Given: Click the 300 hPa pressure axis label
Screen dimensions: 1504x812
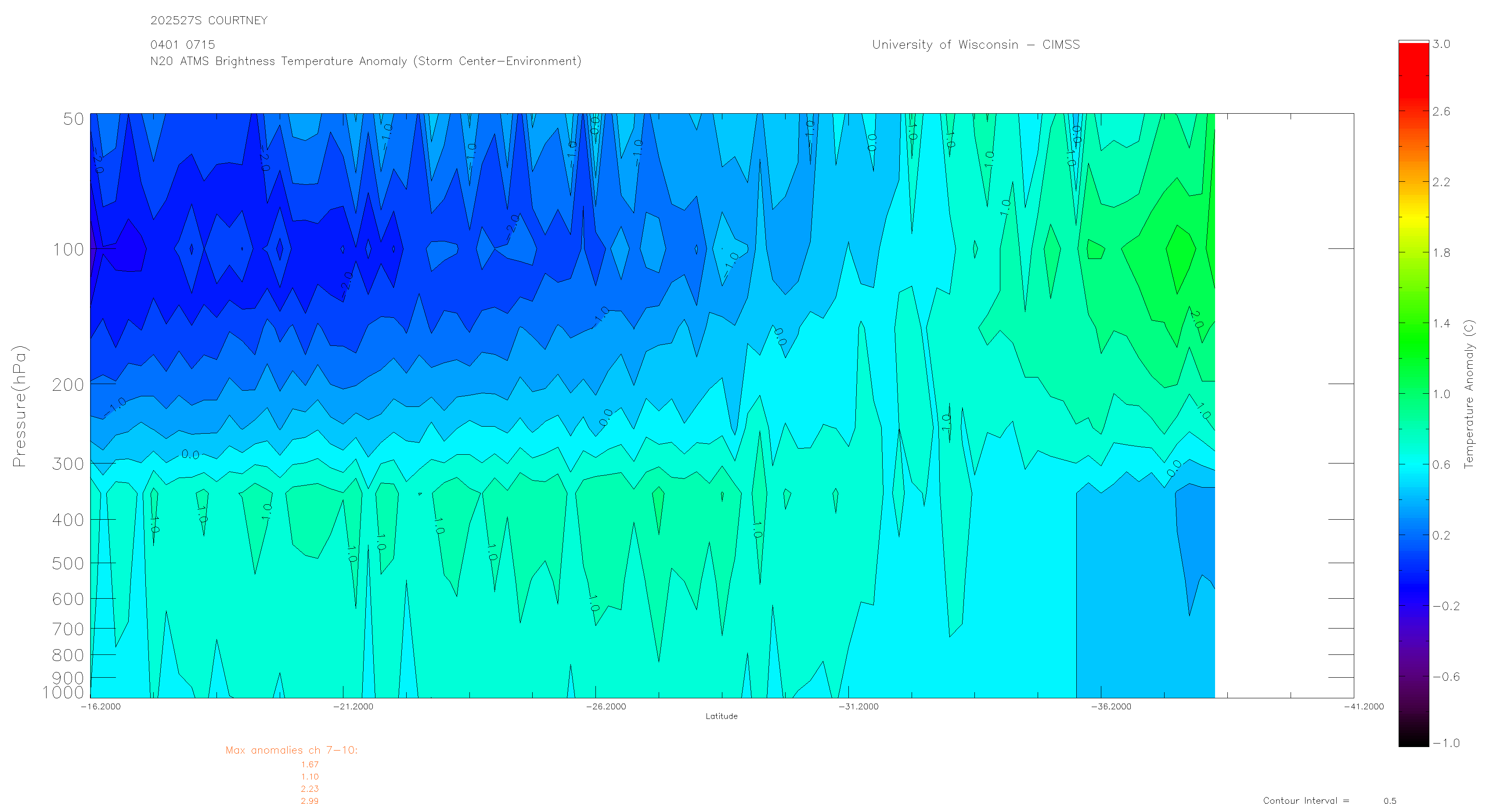Looking at the screenshot, I should click(69, 464).
